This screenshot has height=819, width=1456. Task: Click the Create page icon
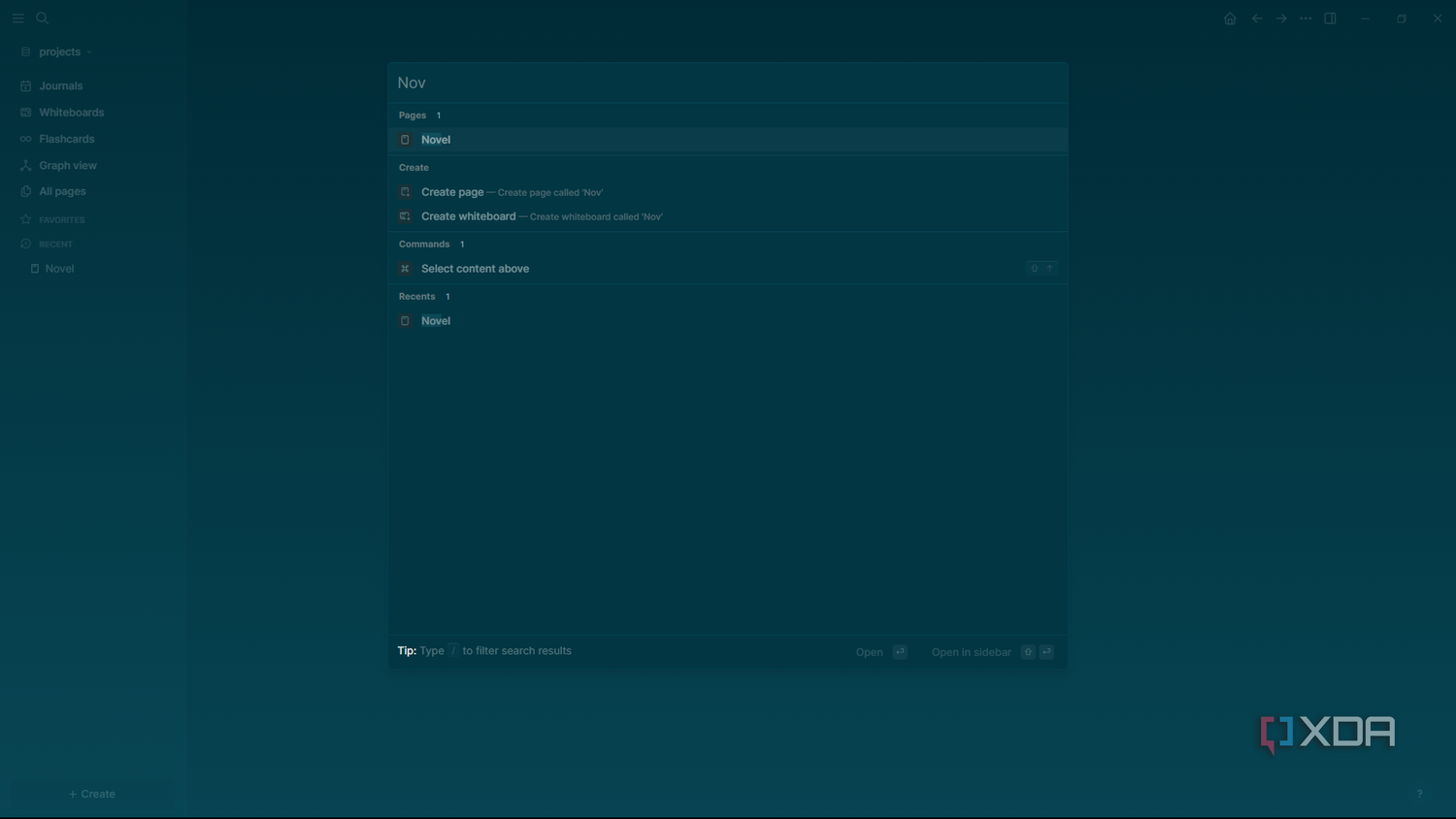coord(405,192)
